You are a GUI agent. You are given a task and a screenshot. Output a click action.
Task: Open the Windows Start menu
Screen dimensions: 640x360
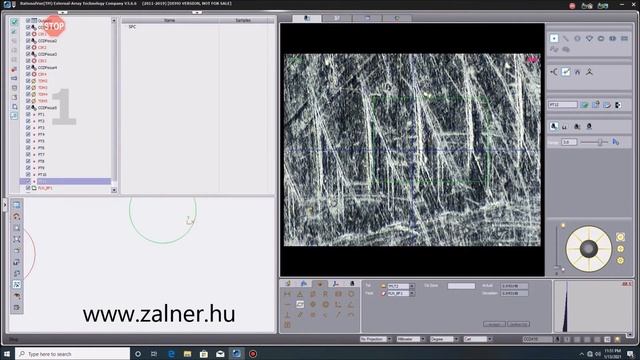coord(7,354)
